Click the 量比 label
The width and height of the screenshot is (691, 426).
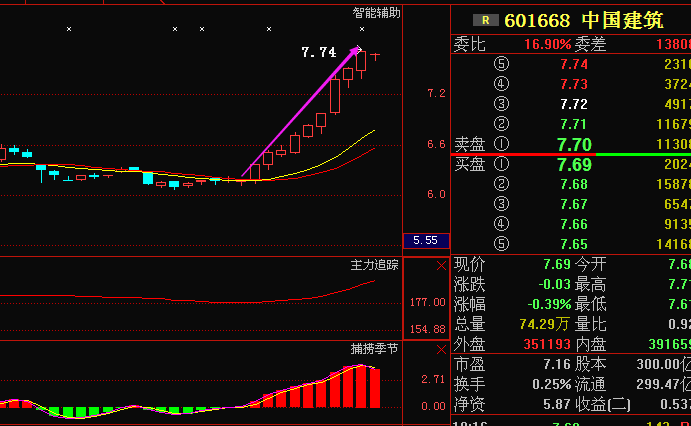590,324
